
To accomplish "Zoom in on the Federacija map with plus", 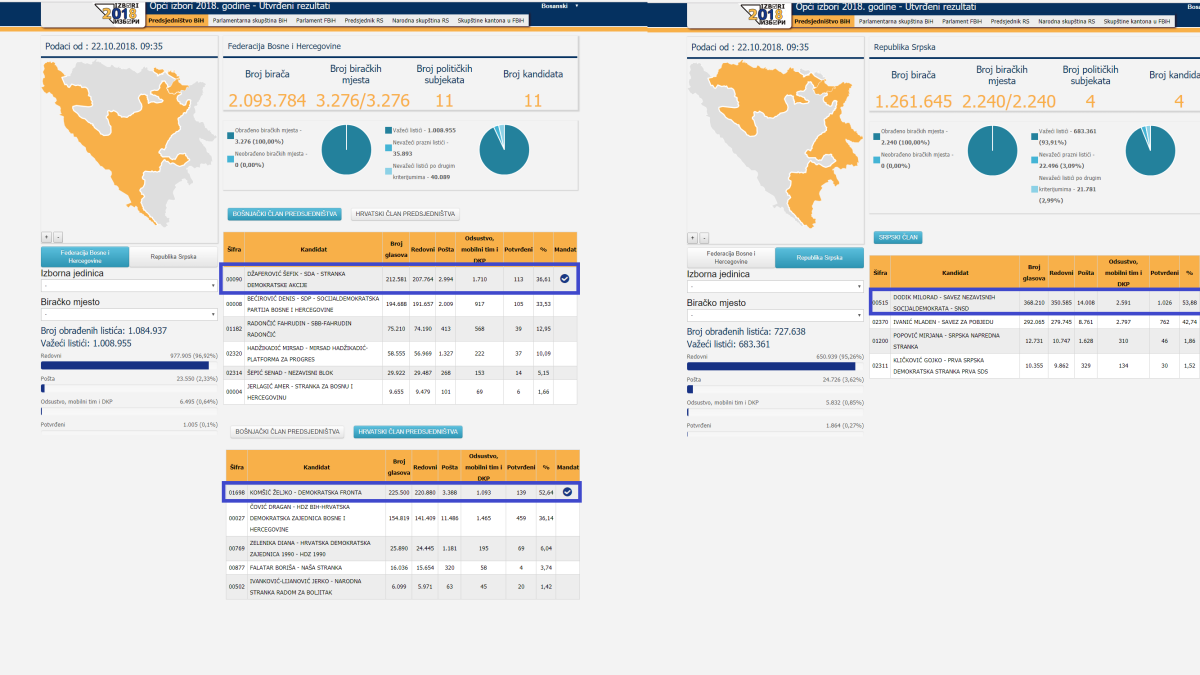I will 46,237.
